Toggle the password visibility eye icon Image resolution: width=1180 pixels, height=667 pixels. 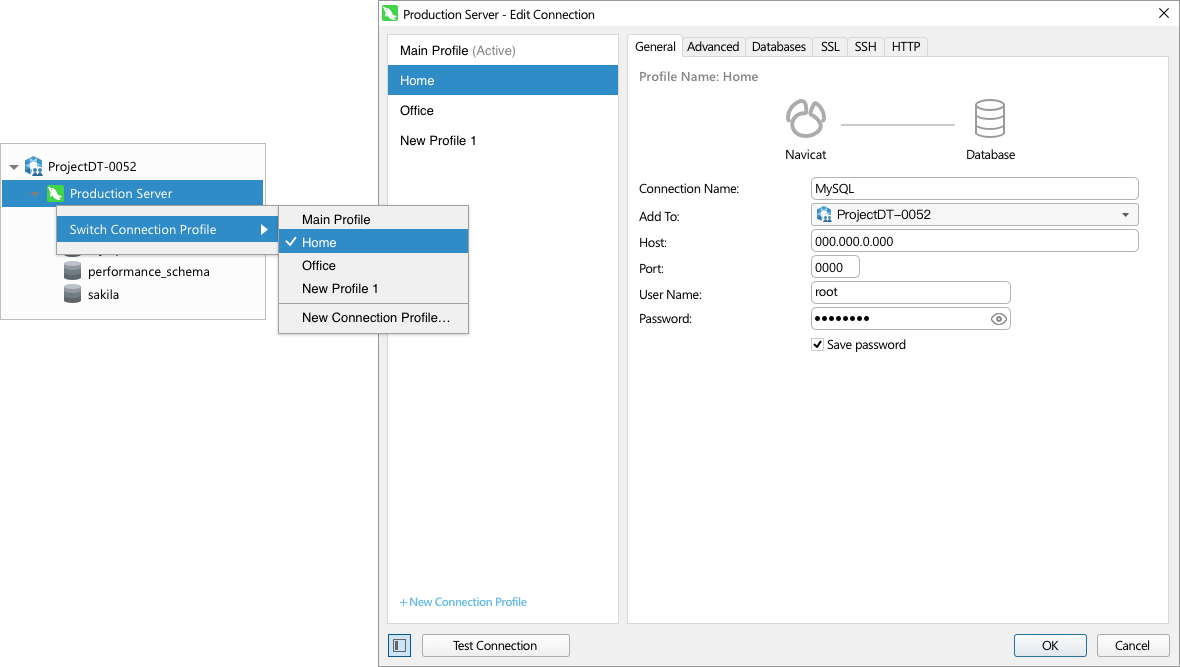pyautogui.click(x=998, y=319)
